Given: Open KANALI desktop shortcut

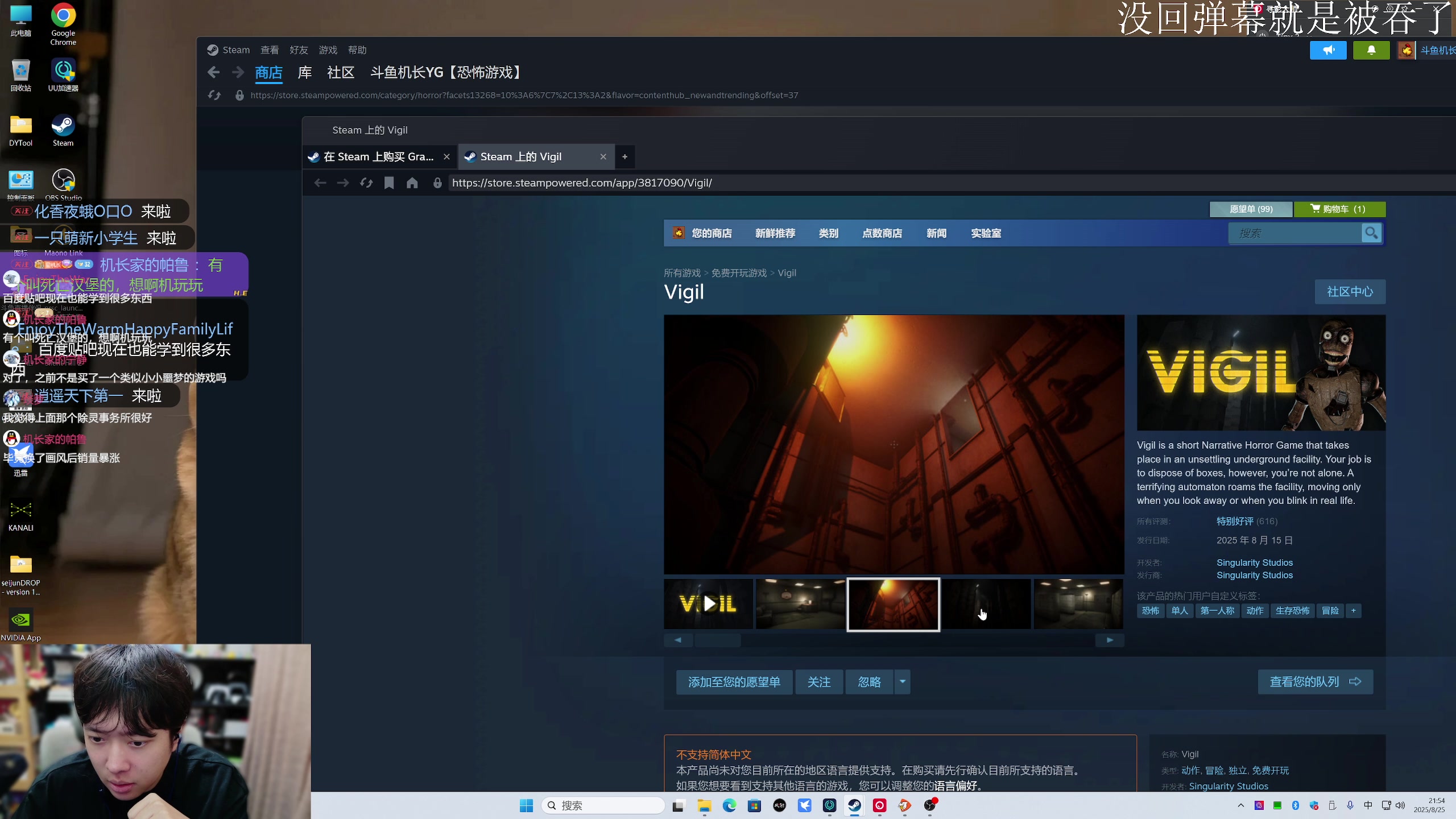Looking at the screenshot, I should pos(20,515).
